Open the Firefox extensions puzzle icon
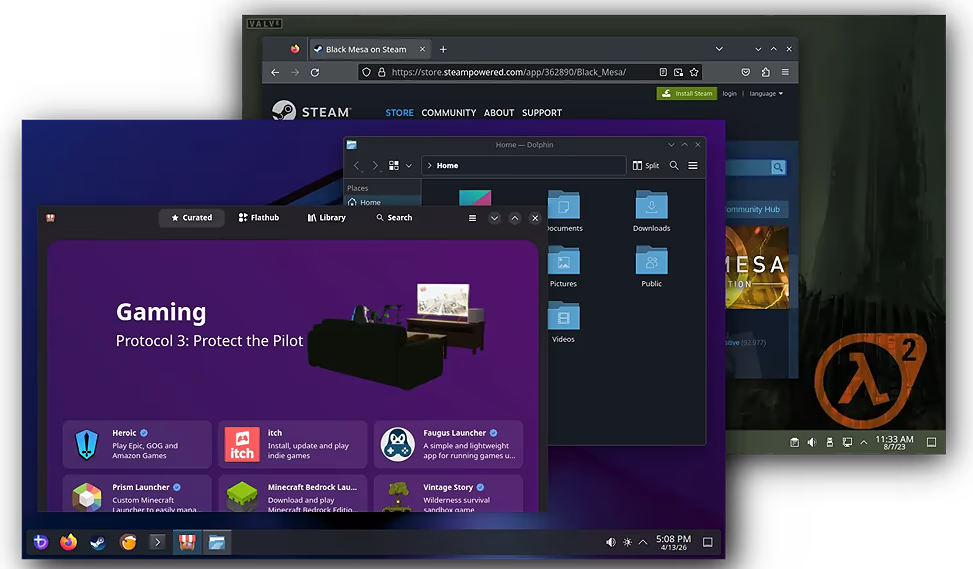The image size is (973, 569). coord(766,72)
